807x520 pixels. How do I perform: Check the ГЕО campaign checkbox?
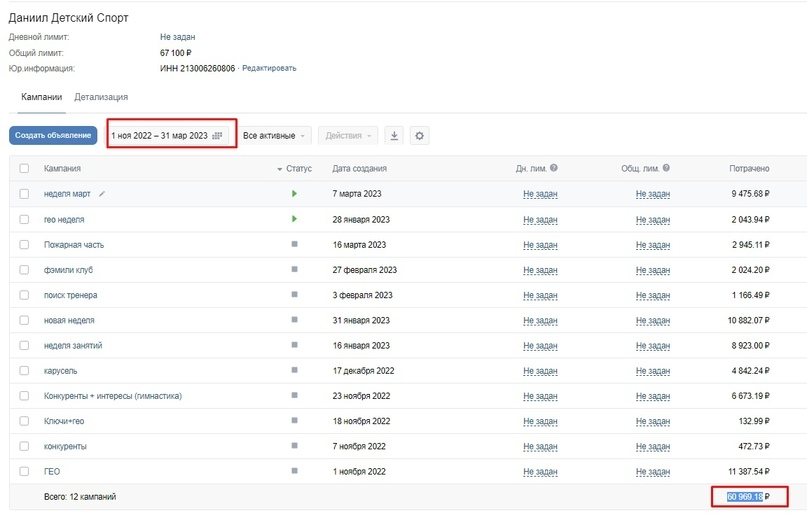pos(24,471)
